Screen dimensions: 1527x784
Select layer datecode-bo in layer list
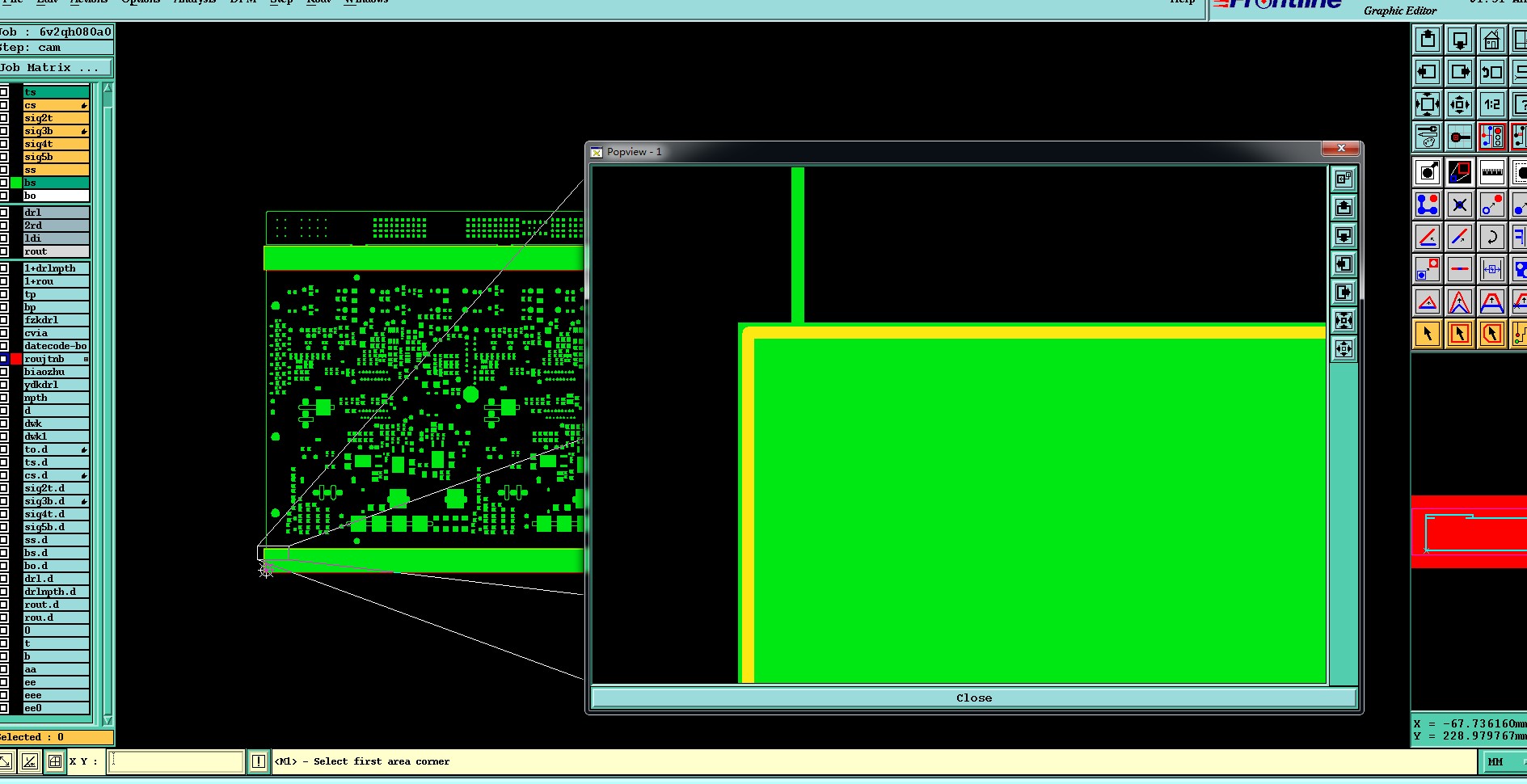pyautogui.click(x=56, y=346)
